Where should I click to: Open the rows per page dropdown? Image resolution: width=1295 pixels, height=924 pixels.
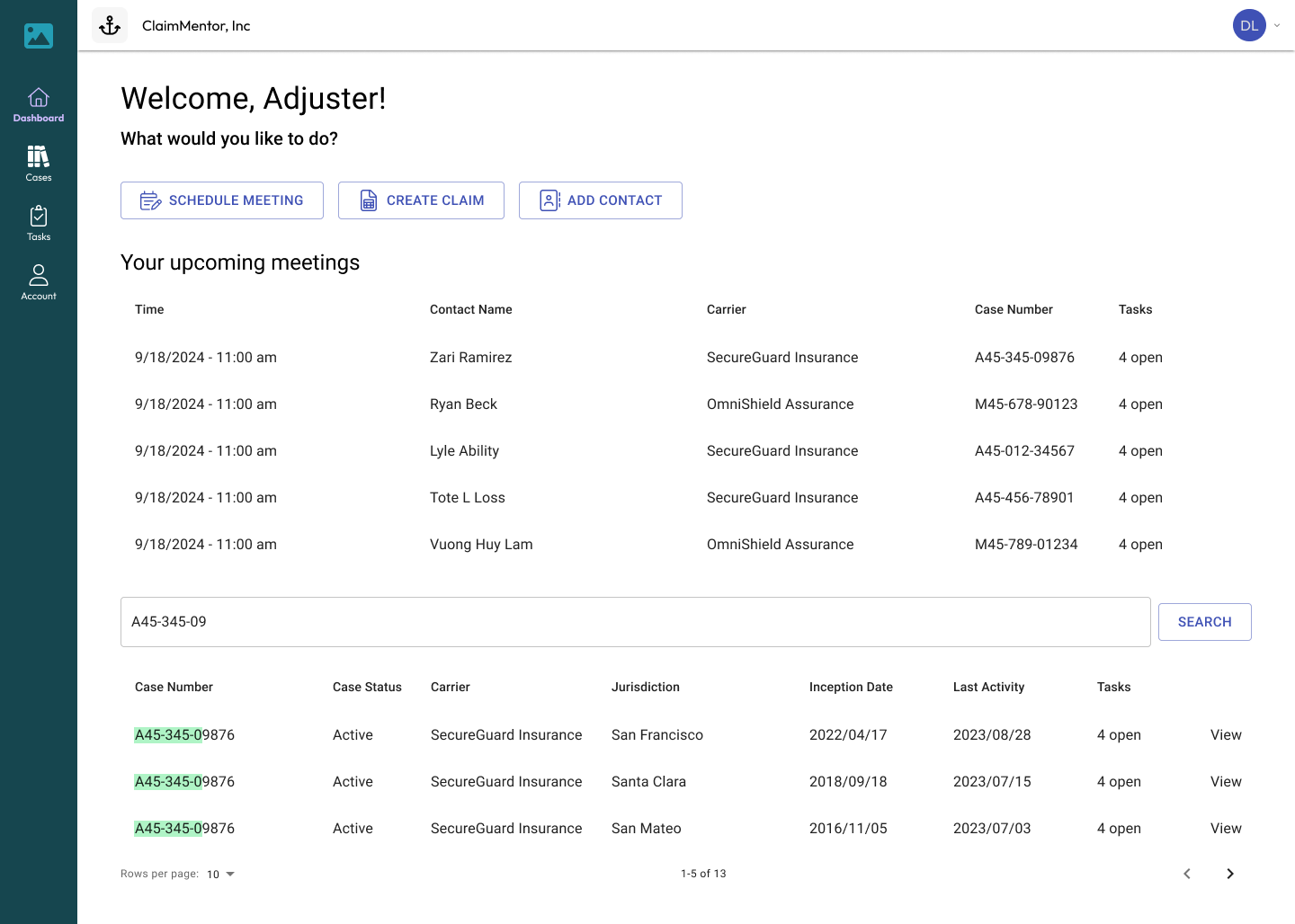(219, 874)
